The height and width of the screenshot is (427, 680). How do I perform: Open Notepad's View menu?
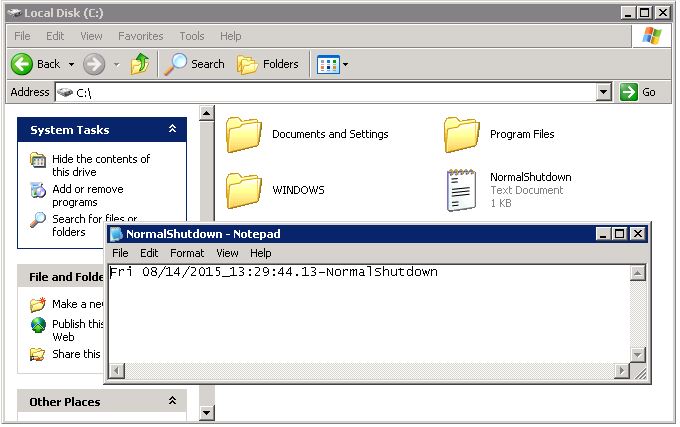coord(227,253)
